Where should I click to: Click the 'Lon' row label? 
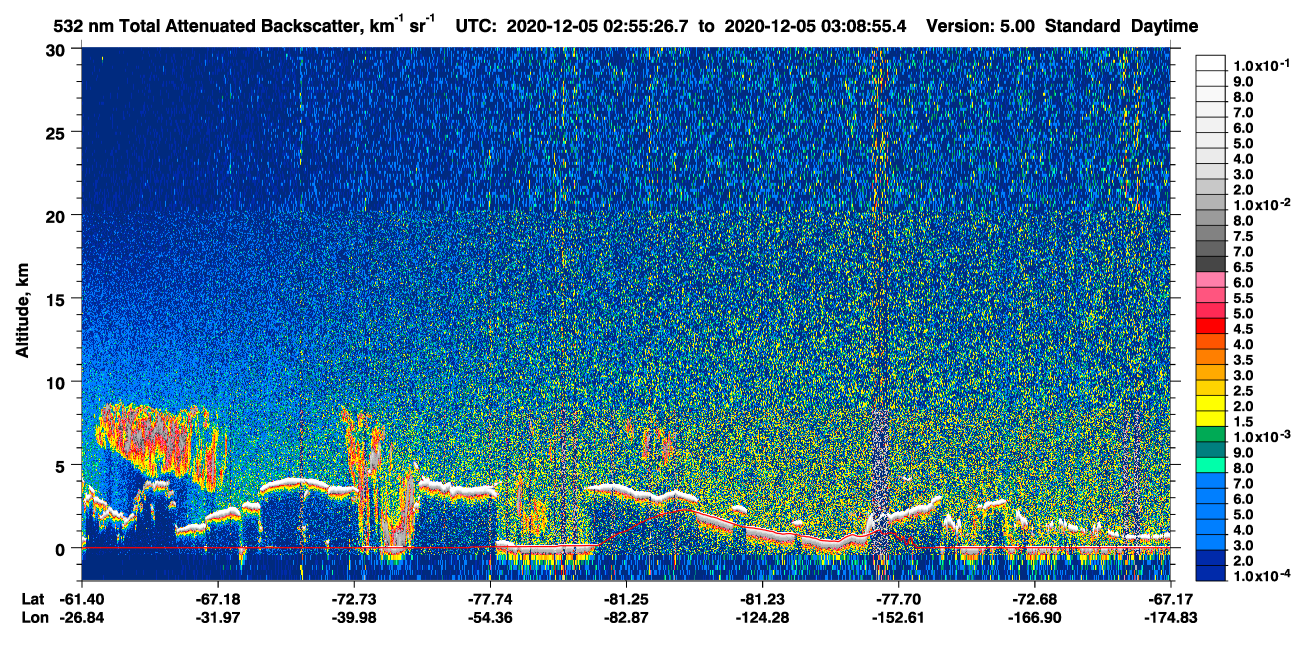[34, 617]
